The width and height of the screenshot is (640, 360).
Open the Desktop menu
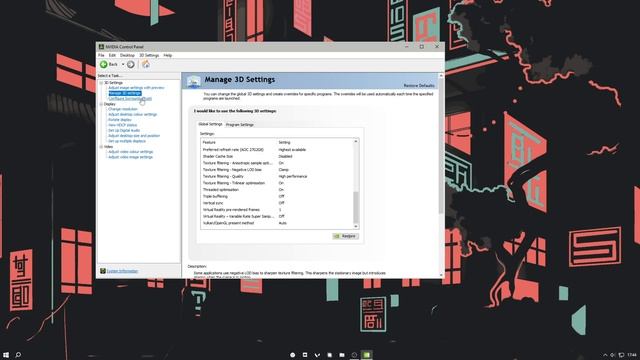pyautogui.click(x=127, y=55)
